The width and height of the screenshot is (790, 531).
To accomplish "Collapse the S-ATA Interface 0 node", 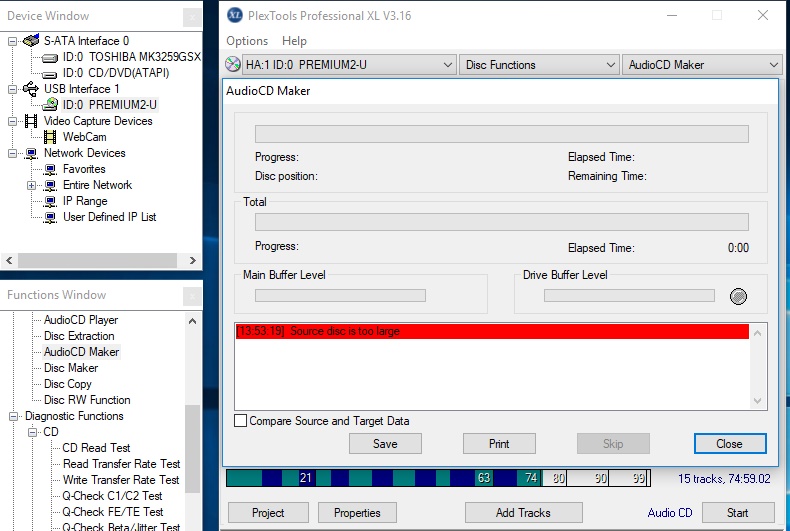I will (x=12, y=41).
